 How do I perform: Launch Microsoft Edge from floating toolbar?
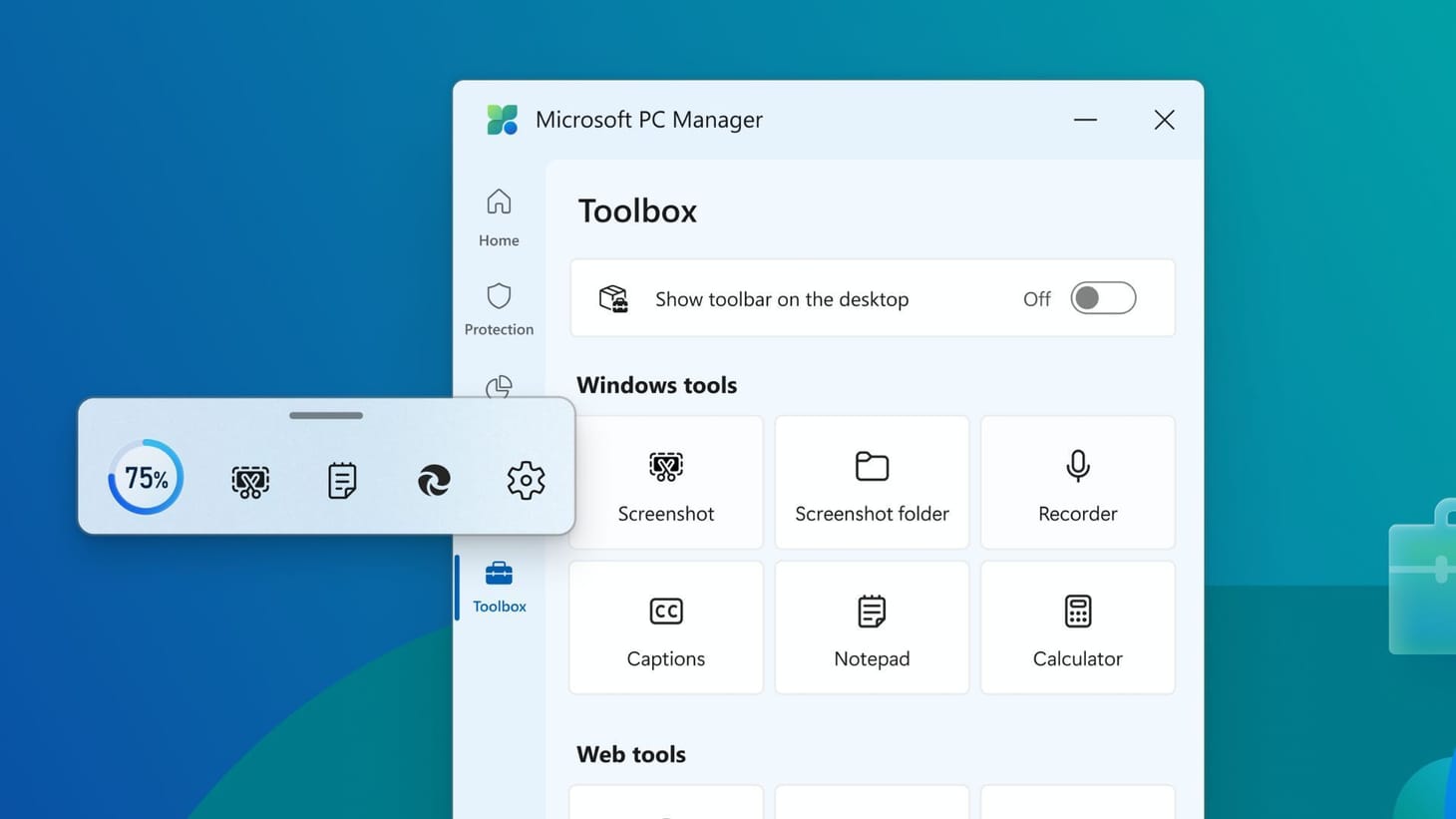click(x=434, y=480)
